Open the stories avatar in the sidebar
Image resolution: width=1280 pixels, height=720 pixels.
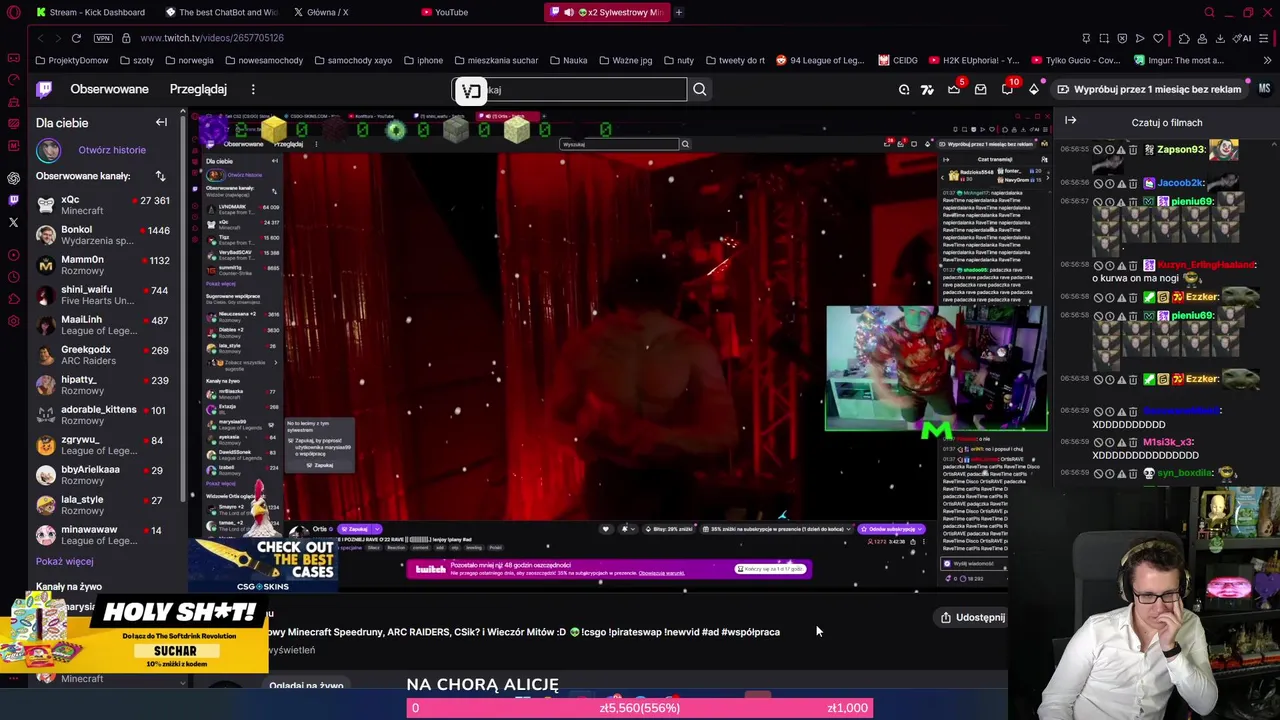click(48, 150)
